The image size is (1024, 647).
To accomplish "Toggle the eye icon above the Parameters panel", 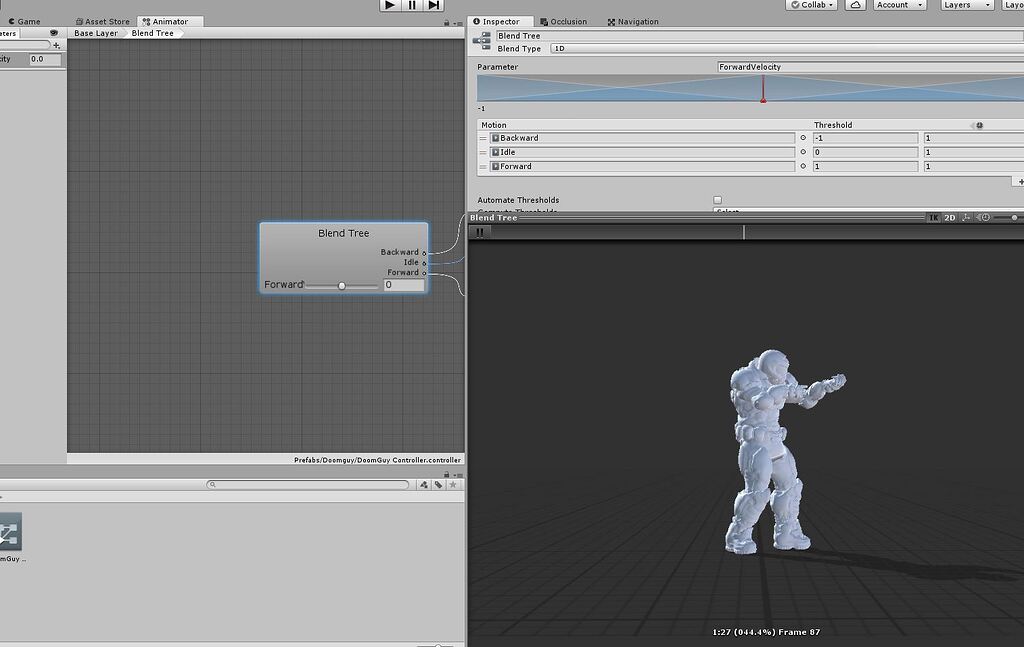I will (x=53, y=31).
